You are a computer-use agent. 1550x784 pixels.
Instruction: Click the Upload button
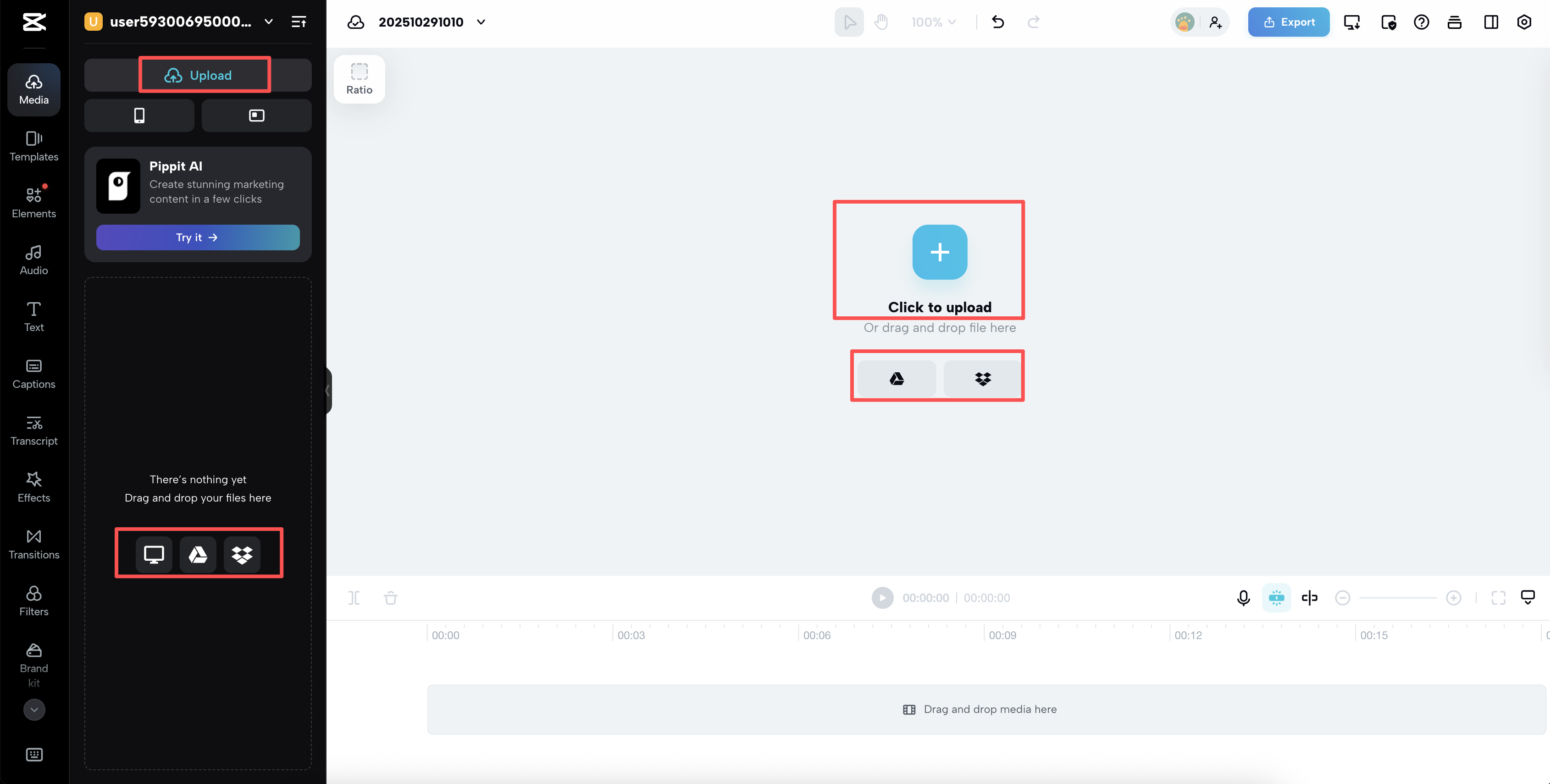tap(204, 75)
